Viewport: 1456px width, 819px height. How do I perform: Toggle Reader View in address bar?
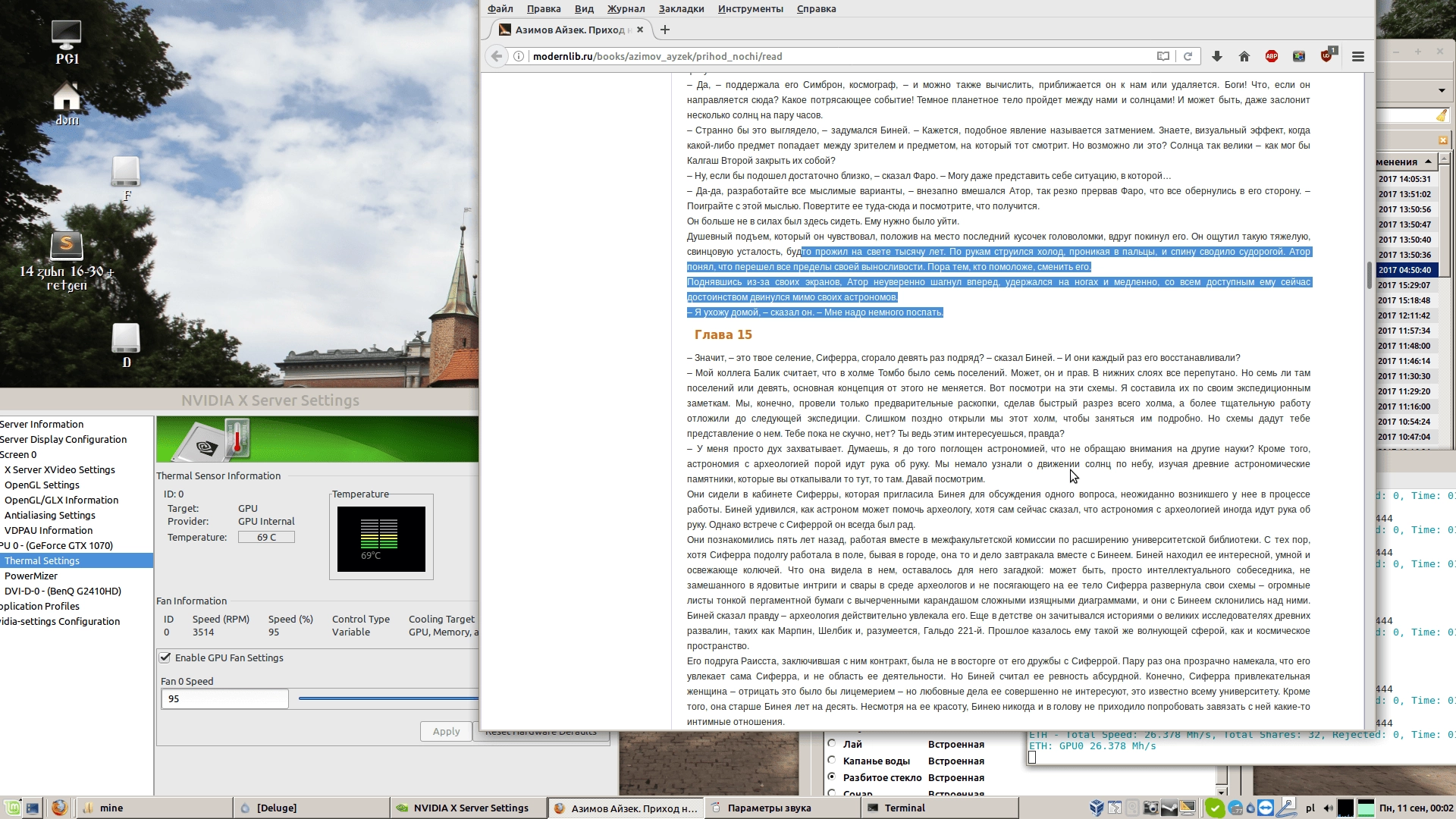click(x=1163, y=56)
